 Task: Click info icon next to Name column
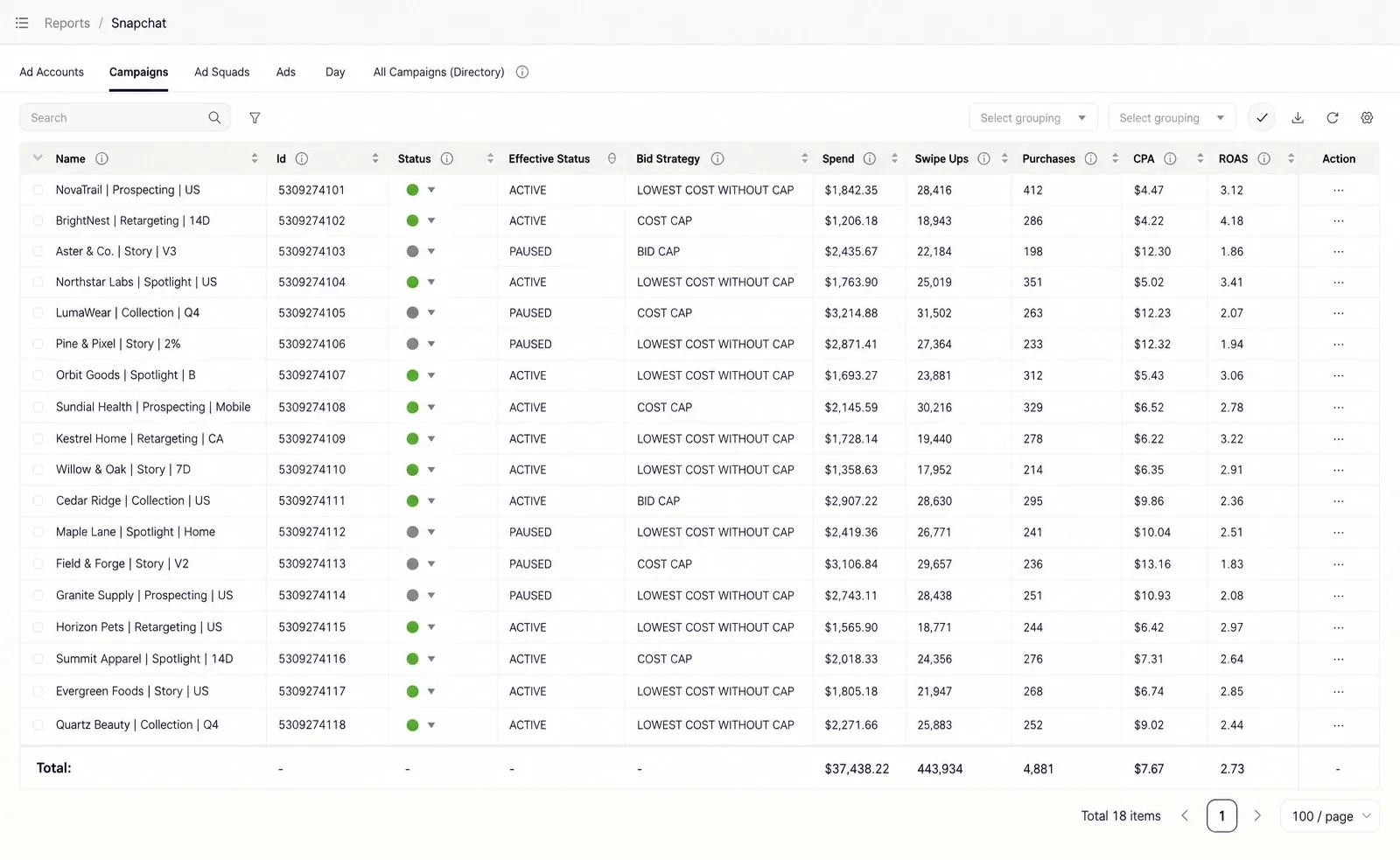(101, 159)
